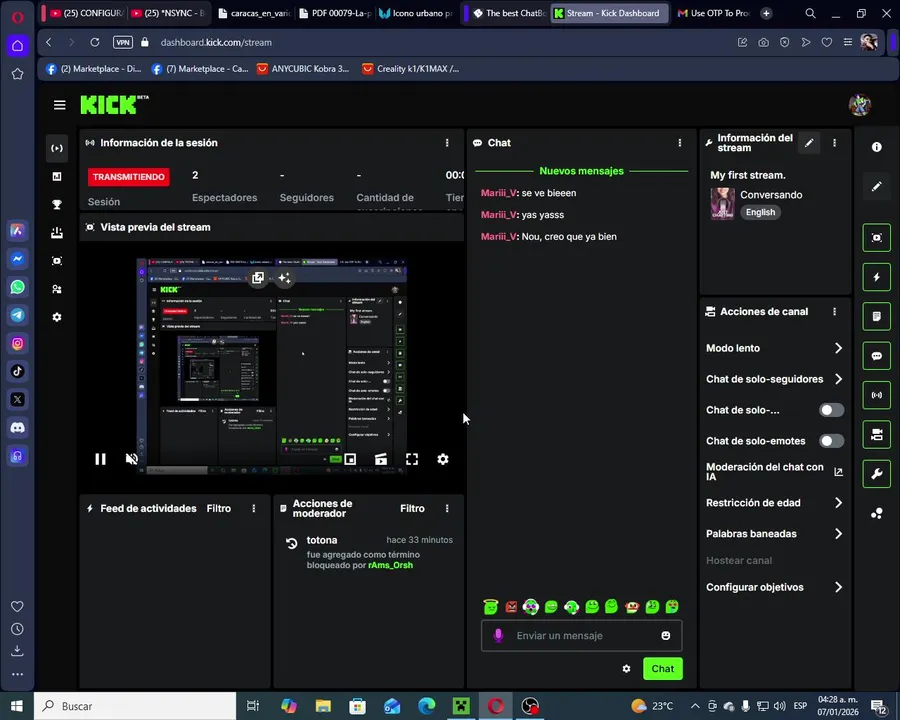Enable mini player on stream preview
900x720 pixels.
click(x=350, y=459)
